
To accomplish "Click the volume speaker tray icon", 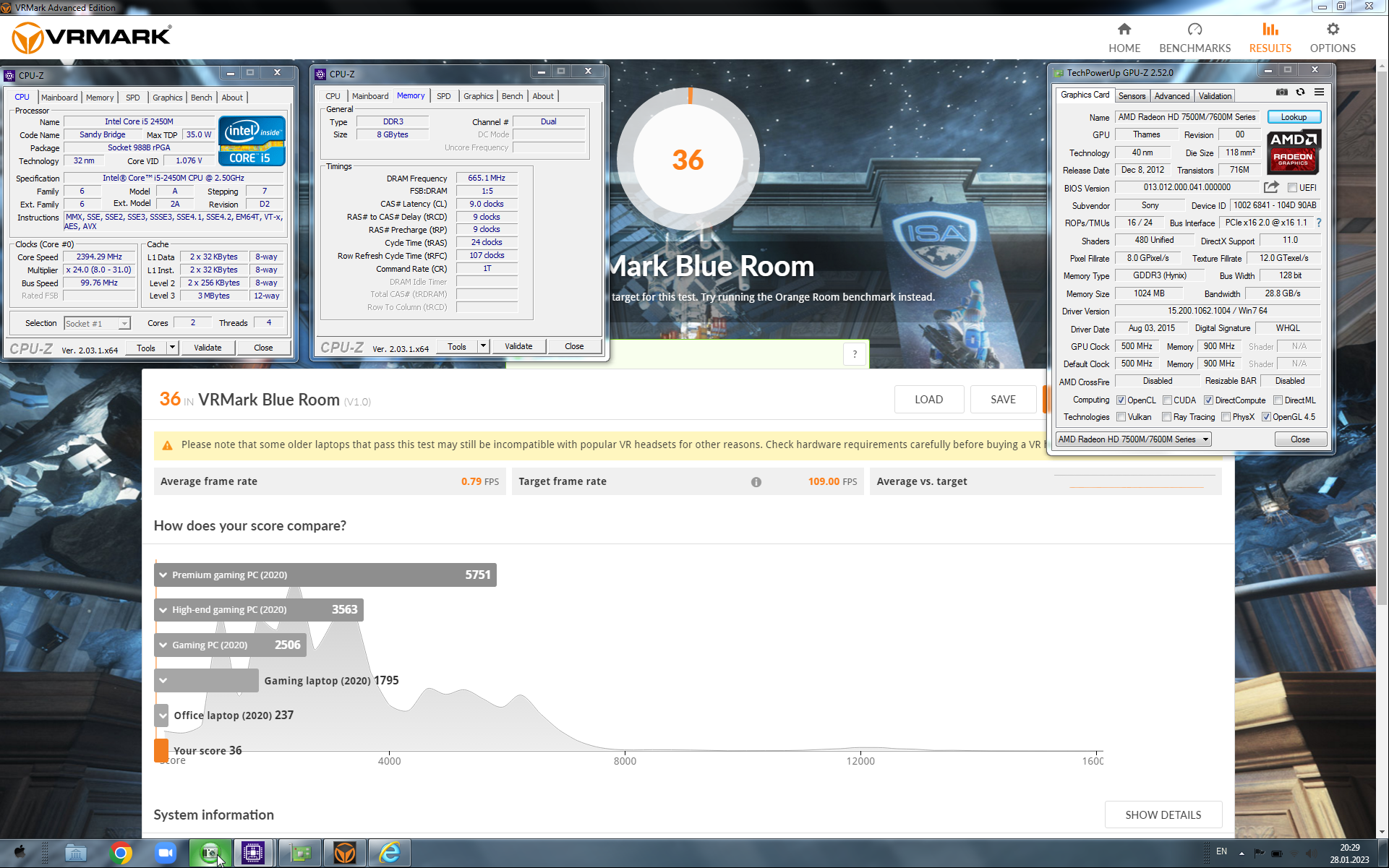I will click(x=1310, y=853).
